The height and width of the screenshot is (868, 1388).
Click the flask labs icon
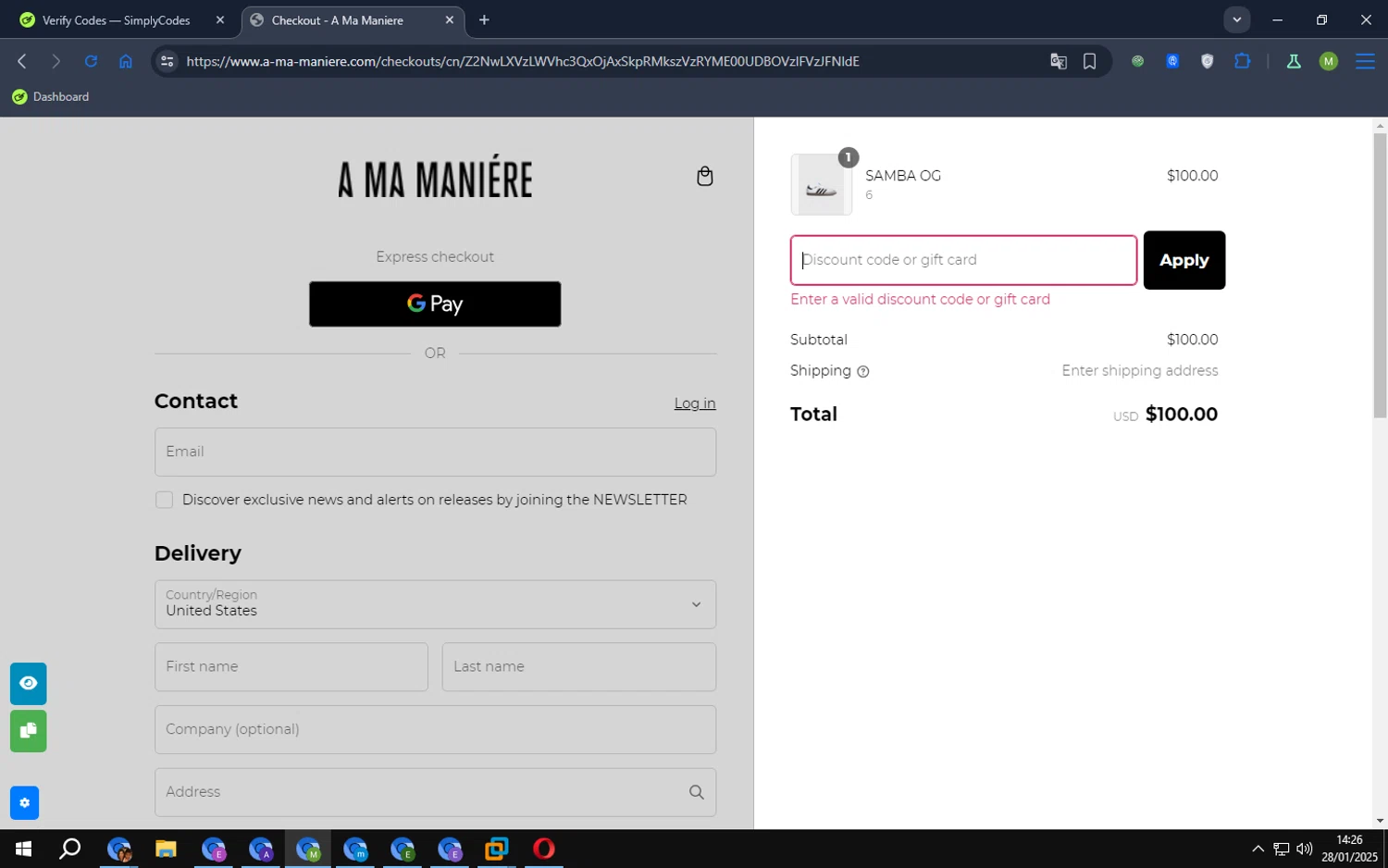tap(1294, 61)
